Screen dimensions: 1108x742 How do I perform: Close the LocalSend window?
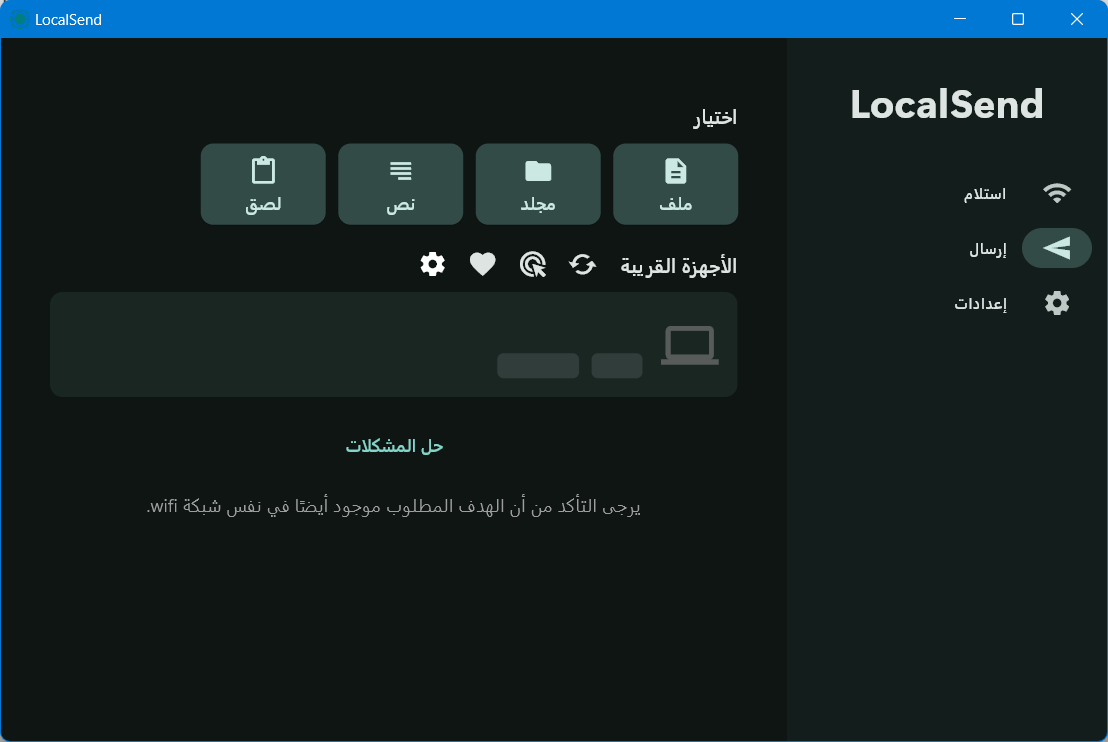1076,19
